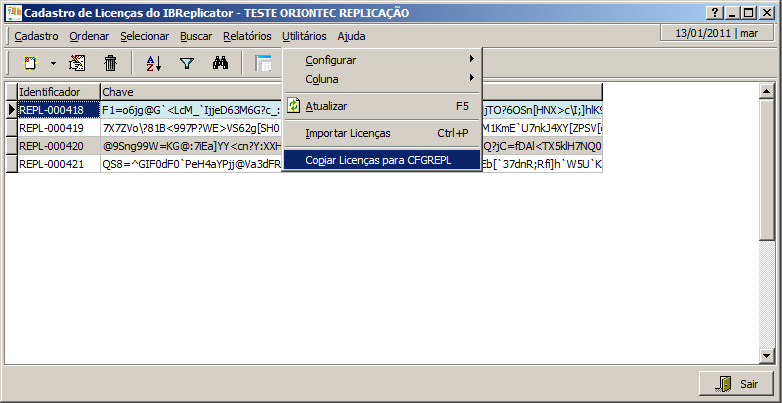This screenshot has width=782, height=403.
Task: Click the vertical scrollbar thumb
Action: click(x=766, y=168)
